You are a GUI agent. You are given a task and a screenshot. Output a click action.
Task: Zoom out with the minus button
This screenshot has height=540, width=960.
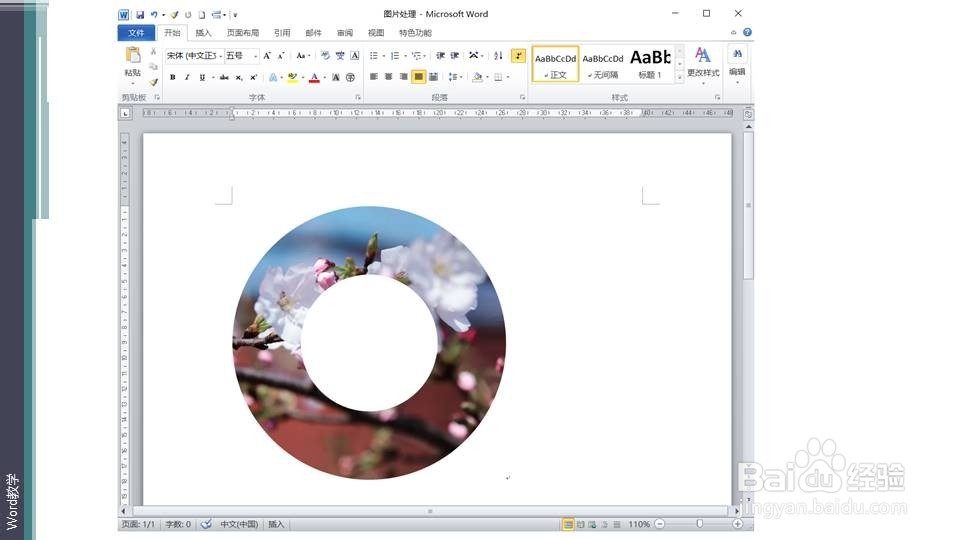click(660, 524)
